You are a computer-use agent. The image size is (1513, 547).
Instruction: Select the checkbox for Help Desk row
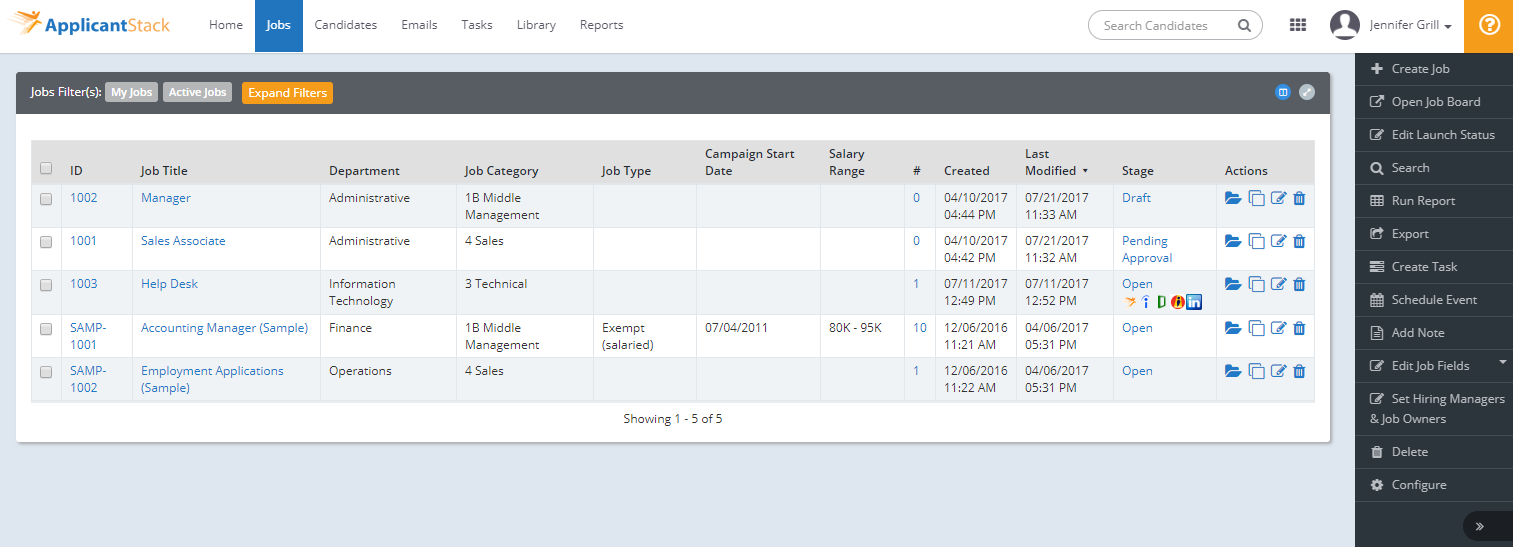(46, 285)
